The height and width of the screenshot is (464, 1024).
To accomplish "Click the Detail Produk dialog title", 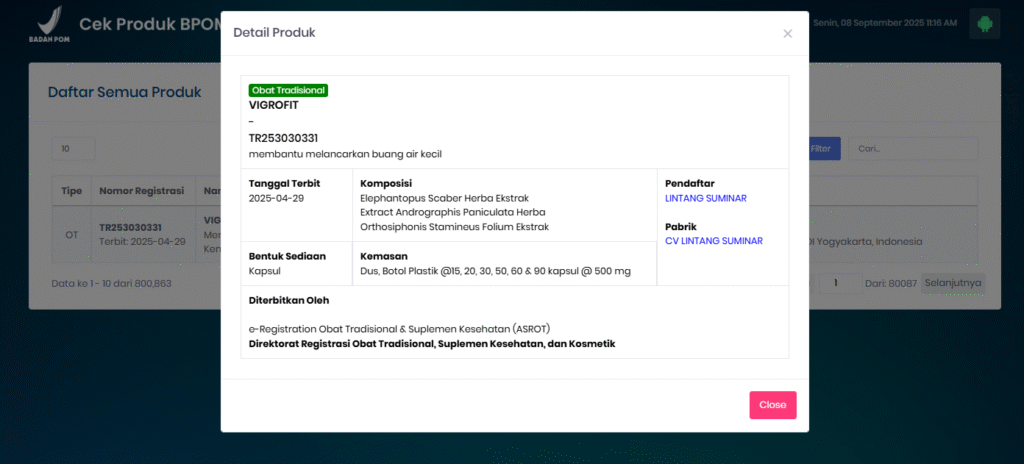I will pyautogui.click(x=274, y=33).
